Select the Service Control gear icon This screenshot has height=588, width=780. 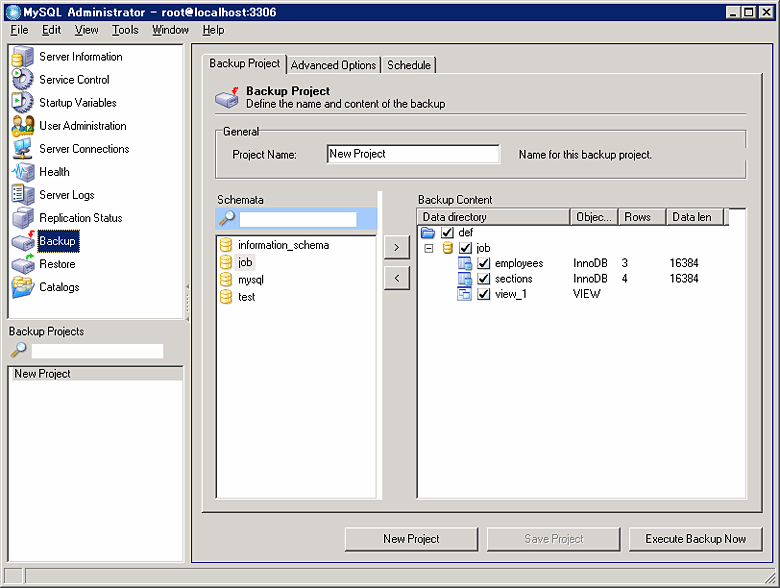pos(22,80)
